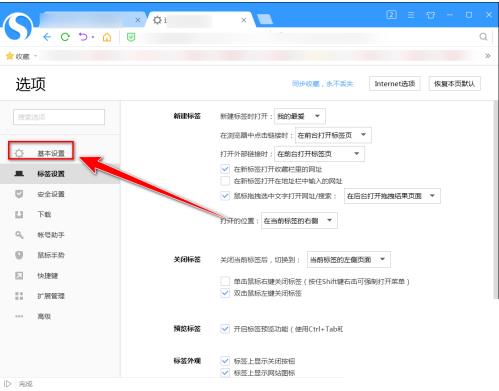Click the 同步收藏，永不丢失 link
Viewport: 499px width, 391px height.
(322, 84)
